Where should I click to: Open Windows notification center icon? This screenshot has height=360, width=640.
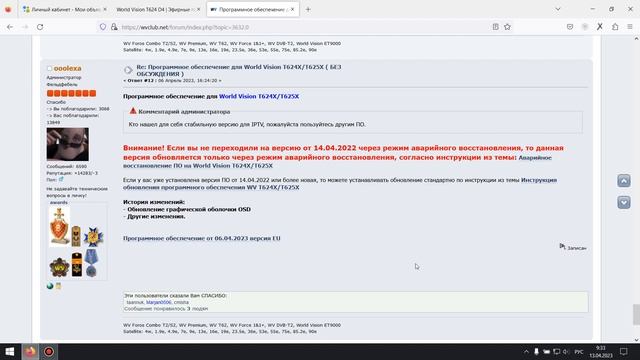point(624,351)
